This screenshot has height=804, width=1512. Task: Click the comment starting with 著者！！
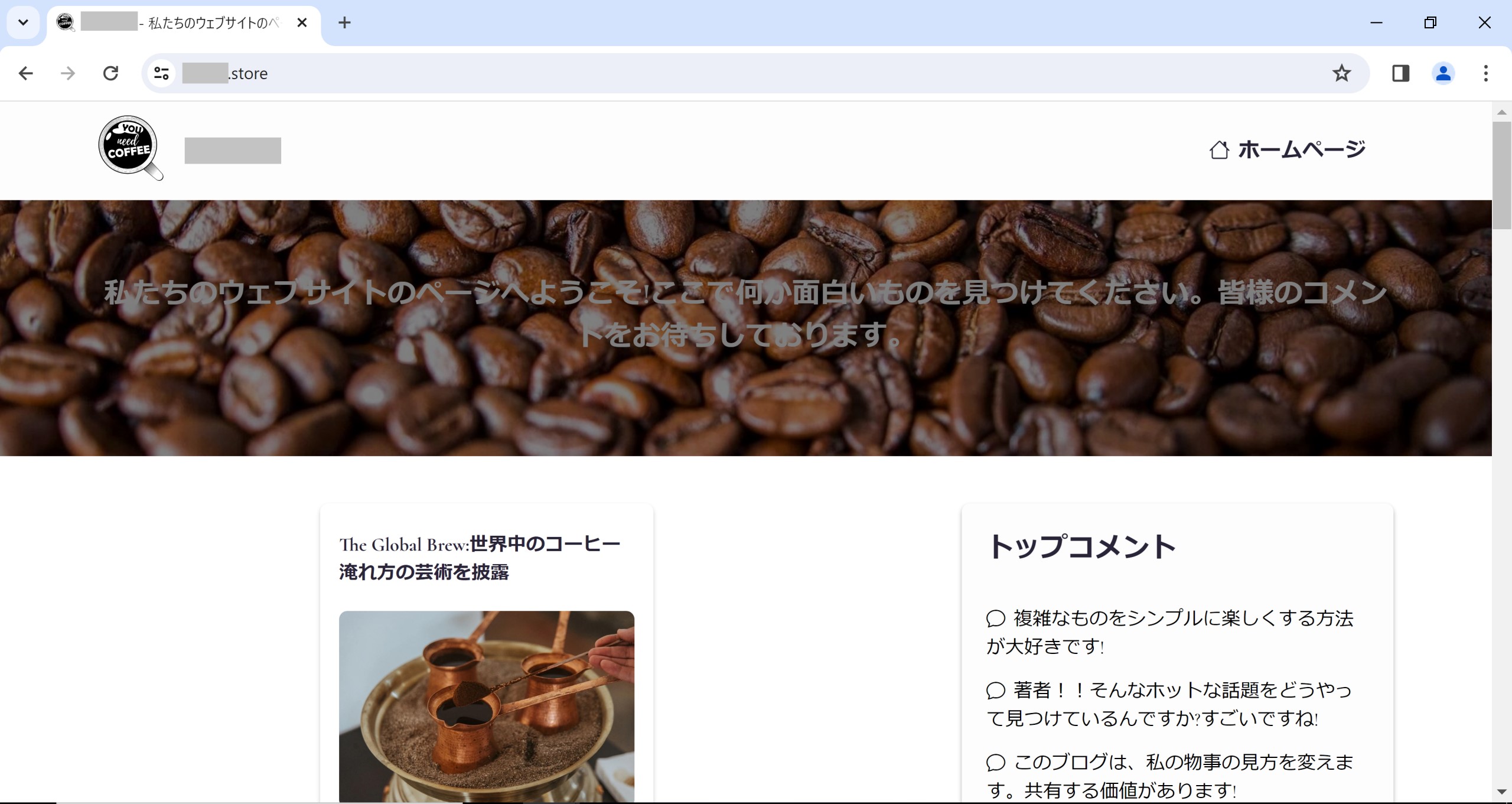tap(1169, 704)
